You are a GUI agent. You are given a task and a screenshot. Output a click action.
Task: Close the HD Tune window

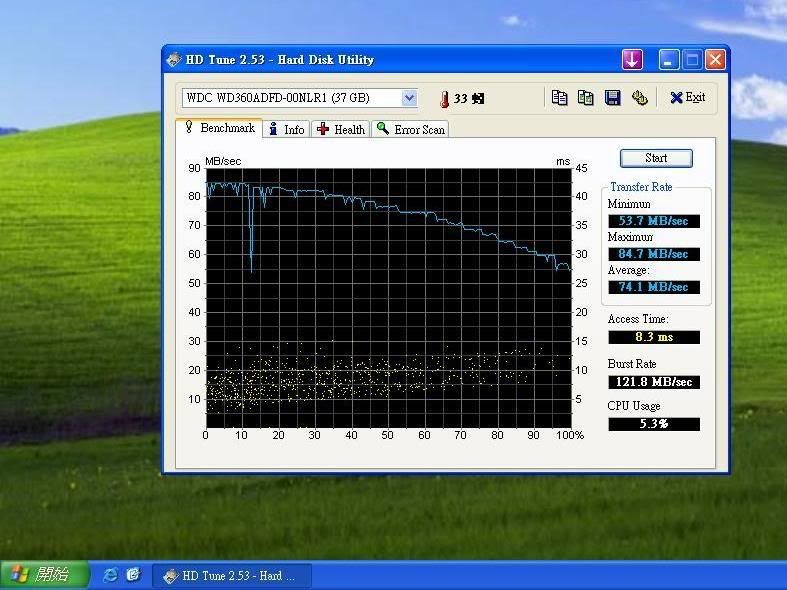pyautogui.click(x=715, y=60)
